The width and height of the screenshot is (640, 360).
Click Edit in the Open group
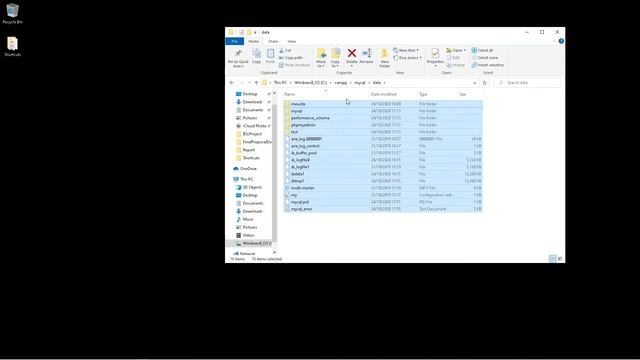point(453,58)
